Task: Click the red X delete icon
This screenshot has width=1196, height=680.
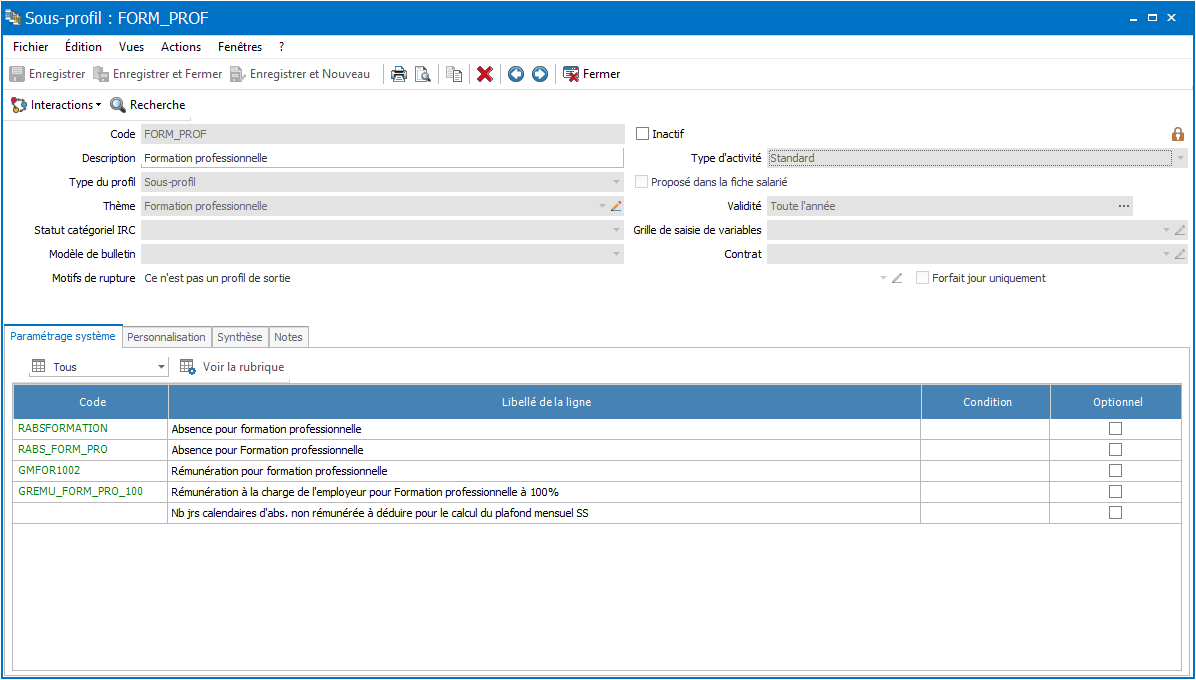Action: coord(485,74)
